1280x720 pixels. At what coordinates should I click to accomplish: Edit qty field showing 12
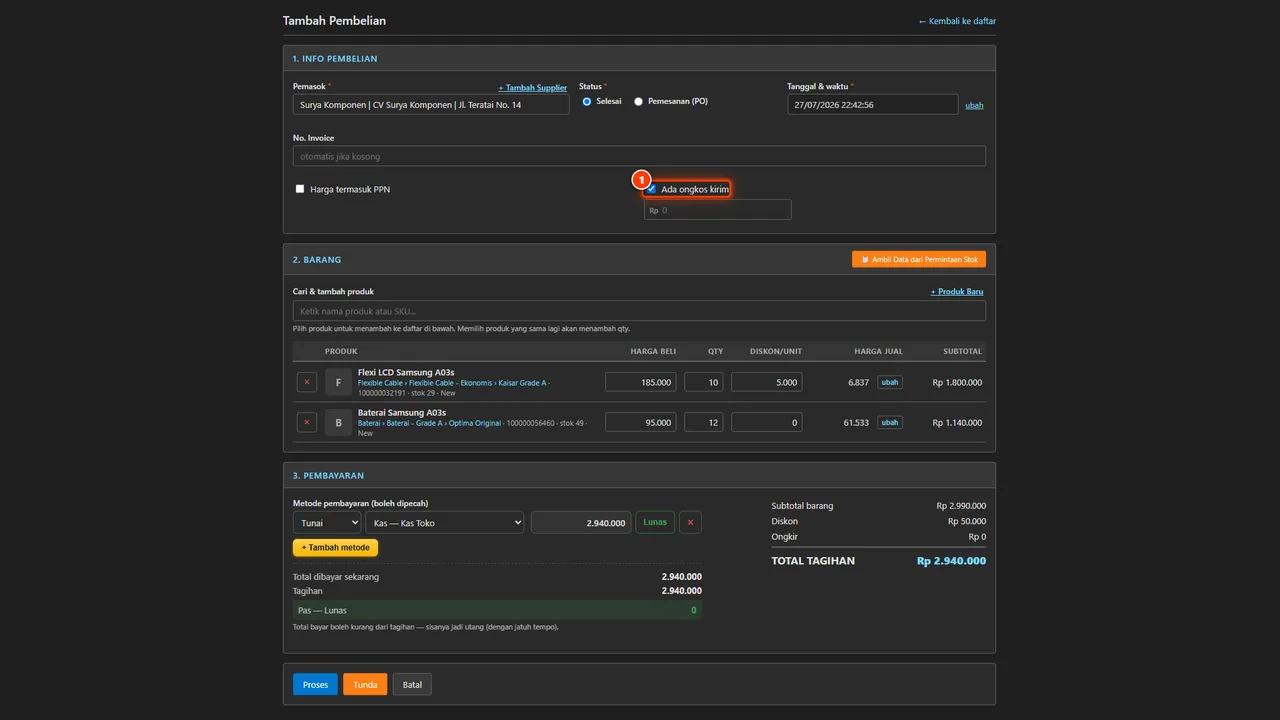click(x=704, y=422)
